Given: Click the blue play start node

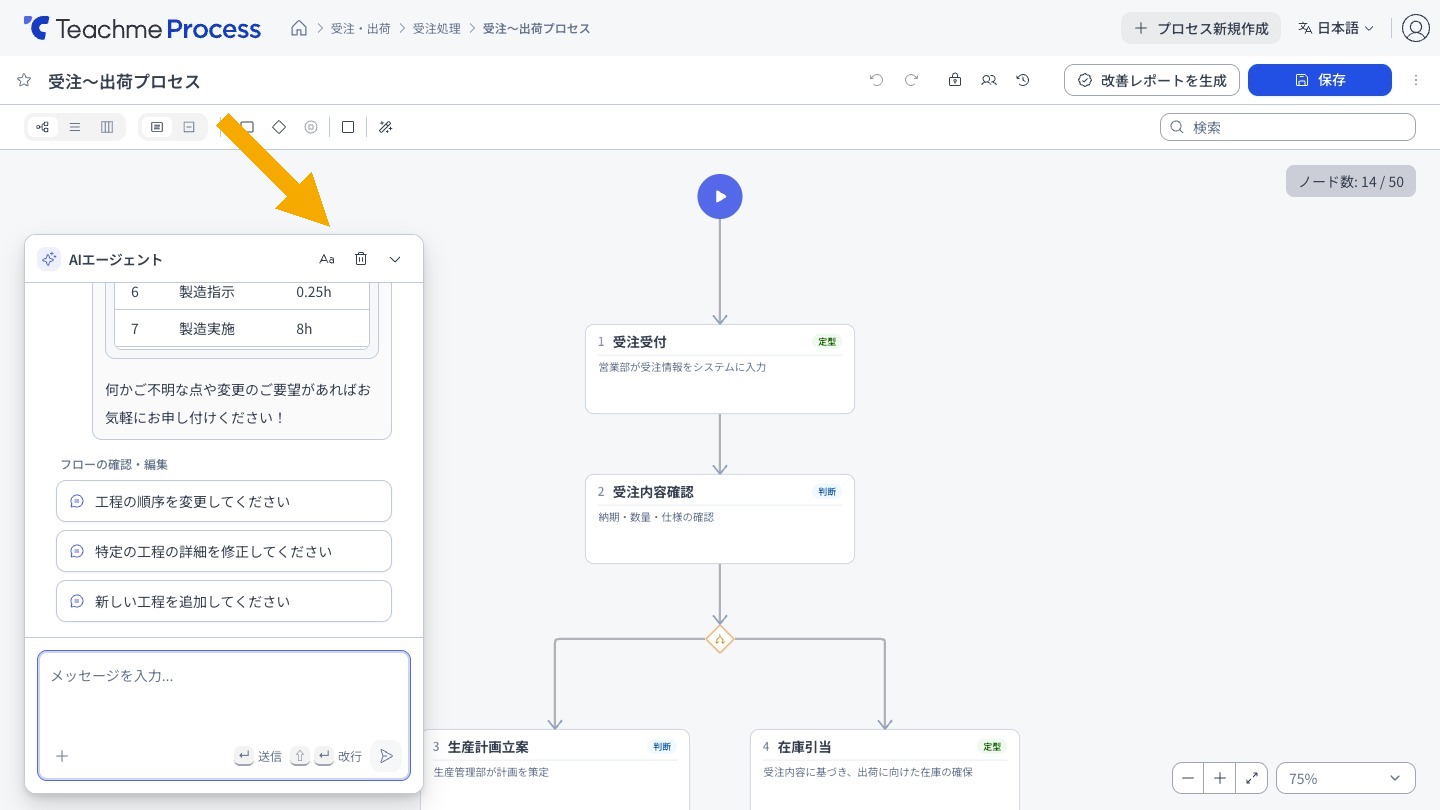Looking at the screenshot, I should (x=720, y=196).
